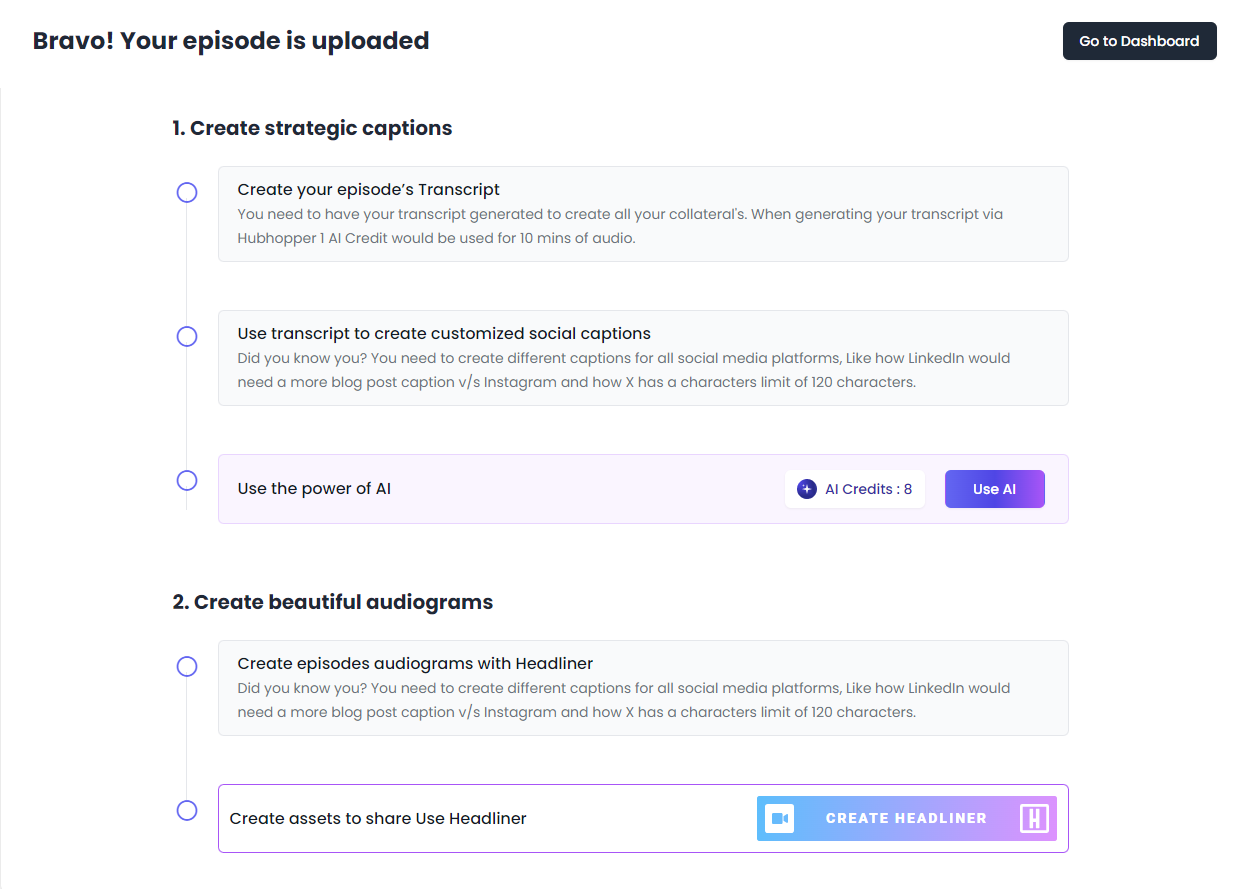Click the heading Create strategic captions
This screenshot has height=889, width=1238.
click(311, 128)
